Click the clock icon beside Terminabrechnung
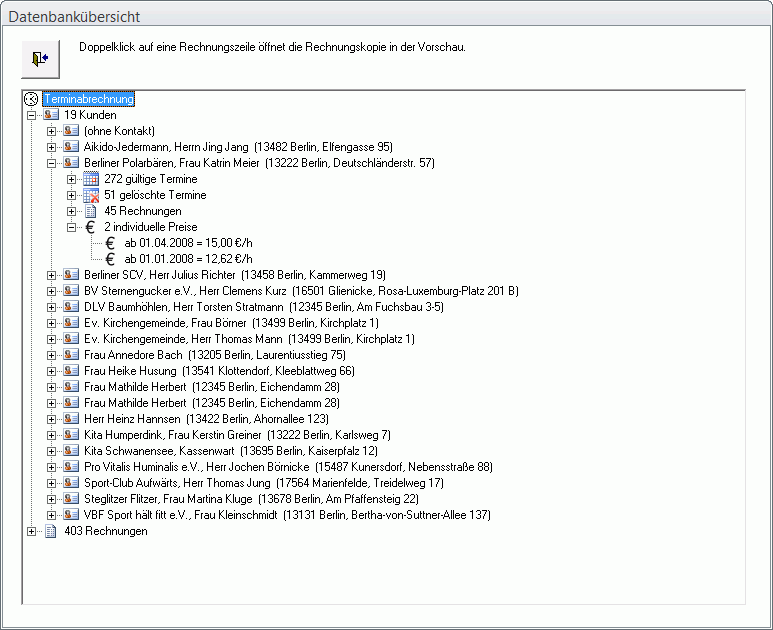Viewport: 773px width, 630px height. pos(31,99)
